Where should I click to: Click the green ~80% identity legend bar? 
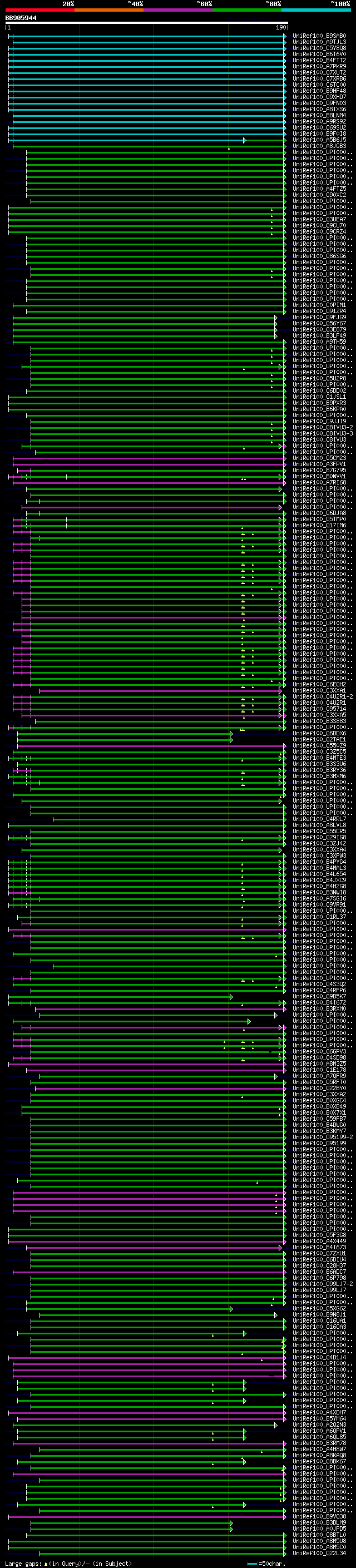click(x=247, y=10)
